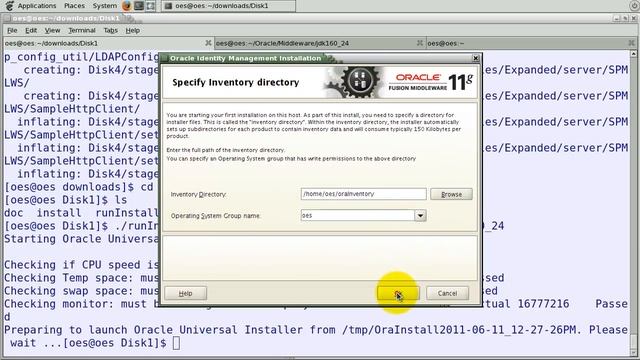Close the oes@oes:~/downloads/Disk1 terminal tab
The height and width of the screenshot is (360, 640).
pos(208,43)
